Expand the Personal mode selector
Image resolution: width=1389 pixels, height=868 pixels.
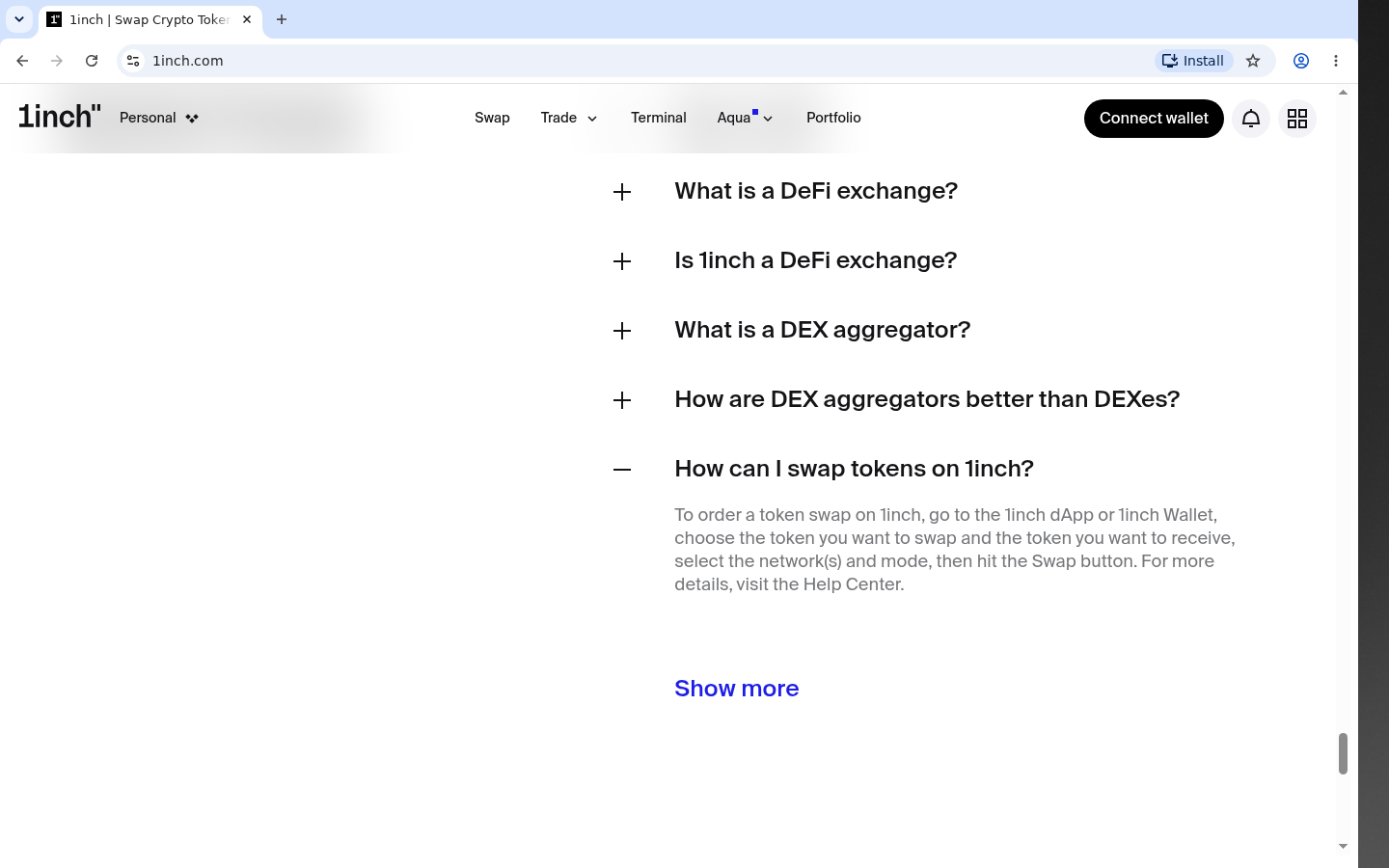[x=159, y=118]
